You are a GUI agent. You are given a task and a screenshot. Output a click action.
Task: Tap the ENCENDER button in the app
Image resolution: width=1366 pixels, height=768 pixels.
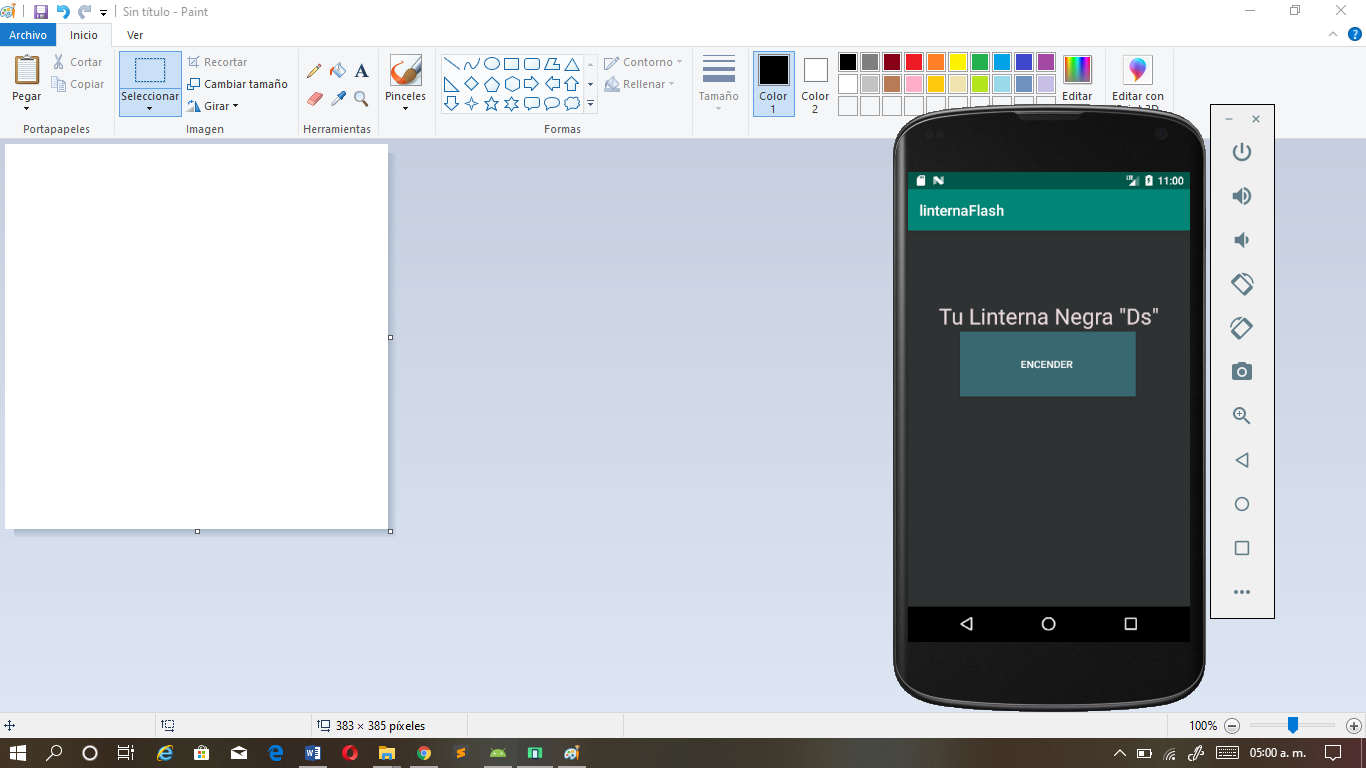pyautogui.click(x=1047, y=365)
